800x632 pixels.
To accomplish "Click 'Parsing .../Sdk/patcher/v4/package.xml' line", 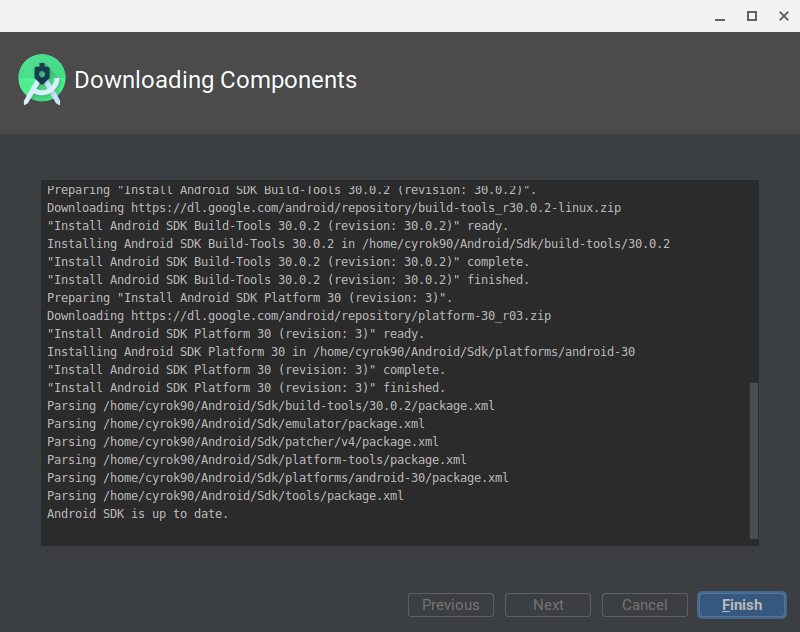I will click(x=243, y=442).
